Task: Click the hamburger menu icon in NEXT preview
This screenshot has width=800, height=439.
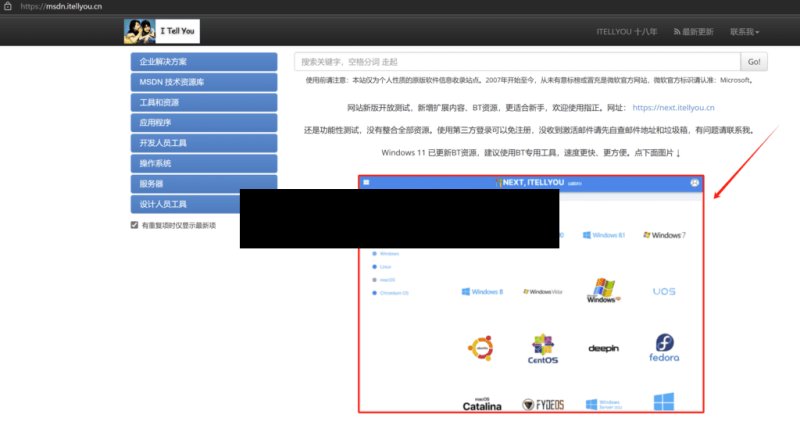Action: 366,182
